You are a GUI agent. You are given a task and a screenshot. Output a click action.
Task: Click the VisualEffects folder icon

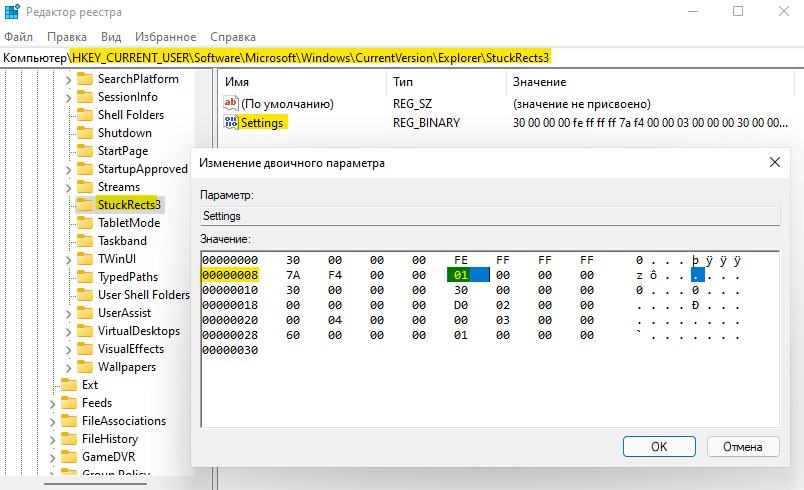85,349
